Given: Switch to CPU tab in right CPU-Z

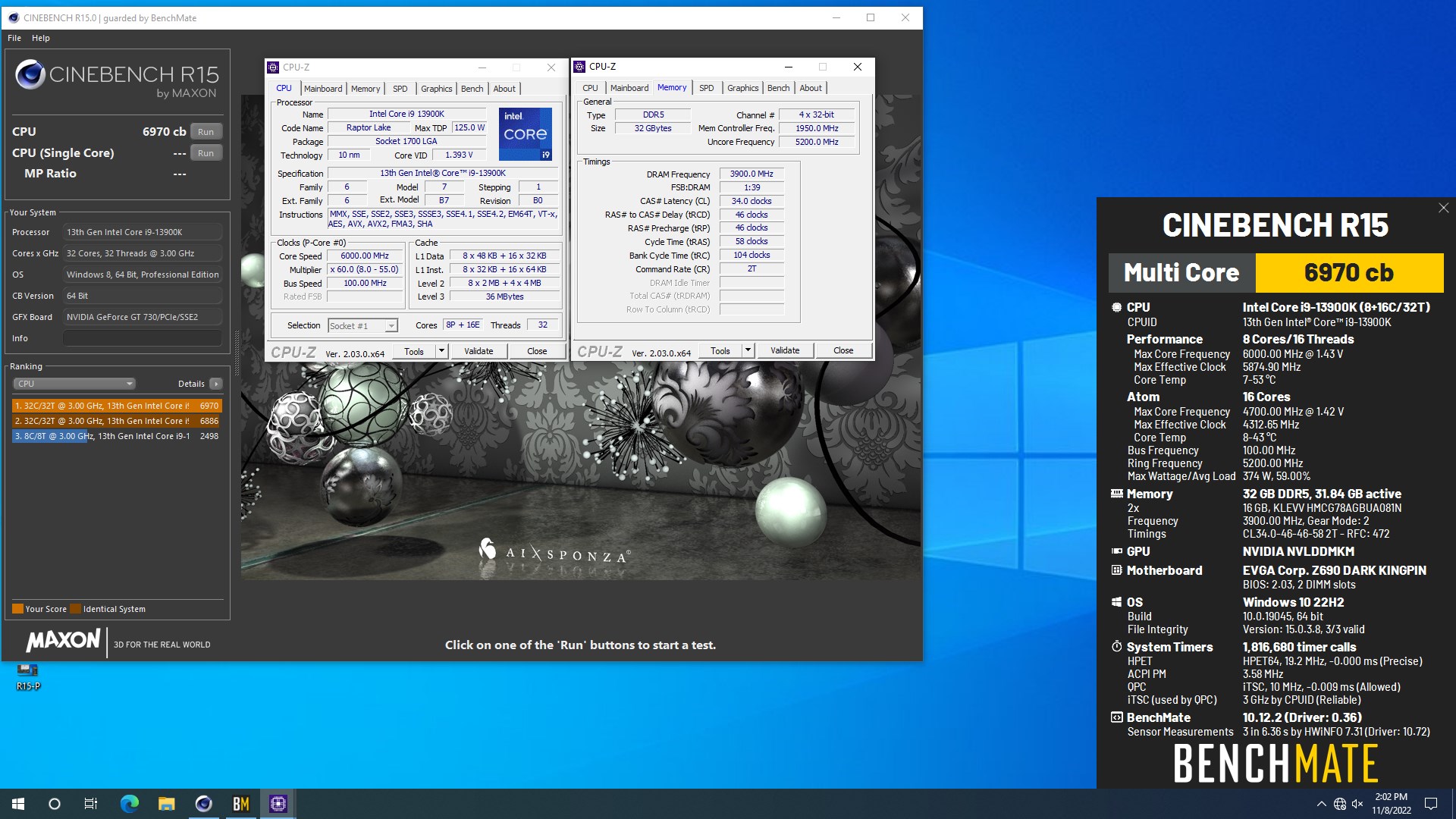Looking at the screenshot, I should point(590,88).
